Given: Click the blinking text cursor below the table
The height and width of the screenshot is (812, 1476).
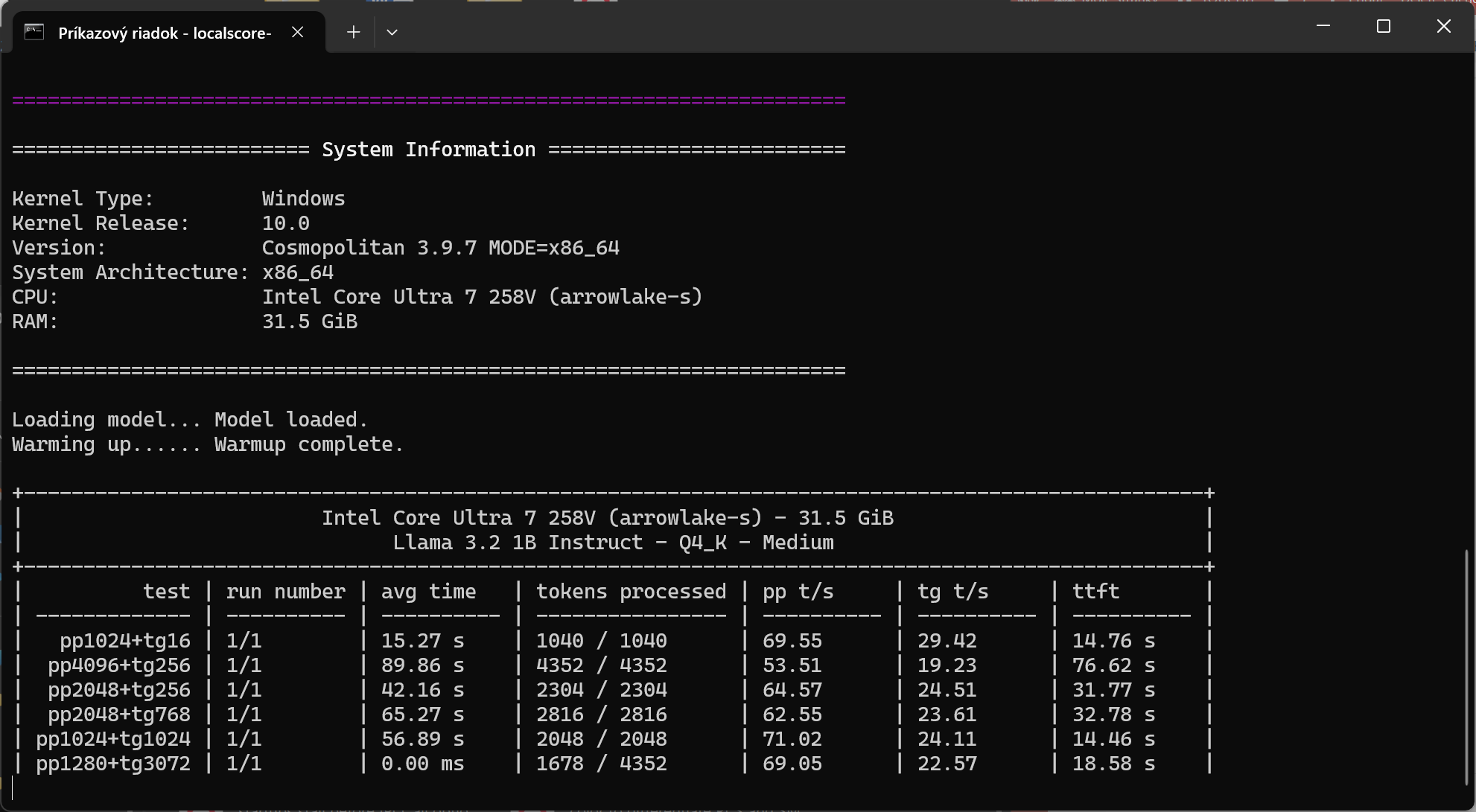Looking at the screenshot, I should click(x=13, y=788).
